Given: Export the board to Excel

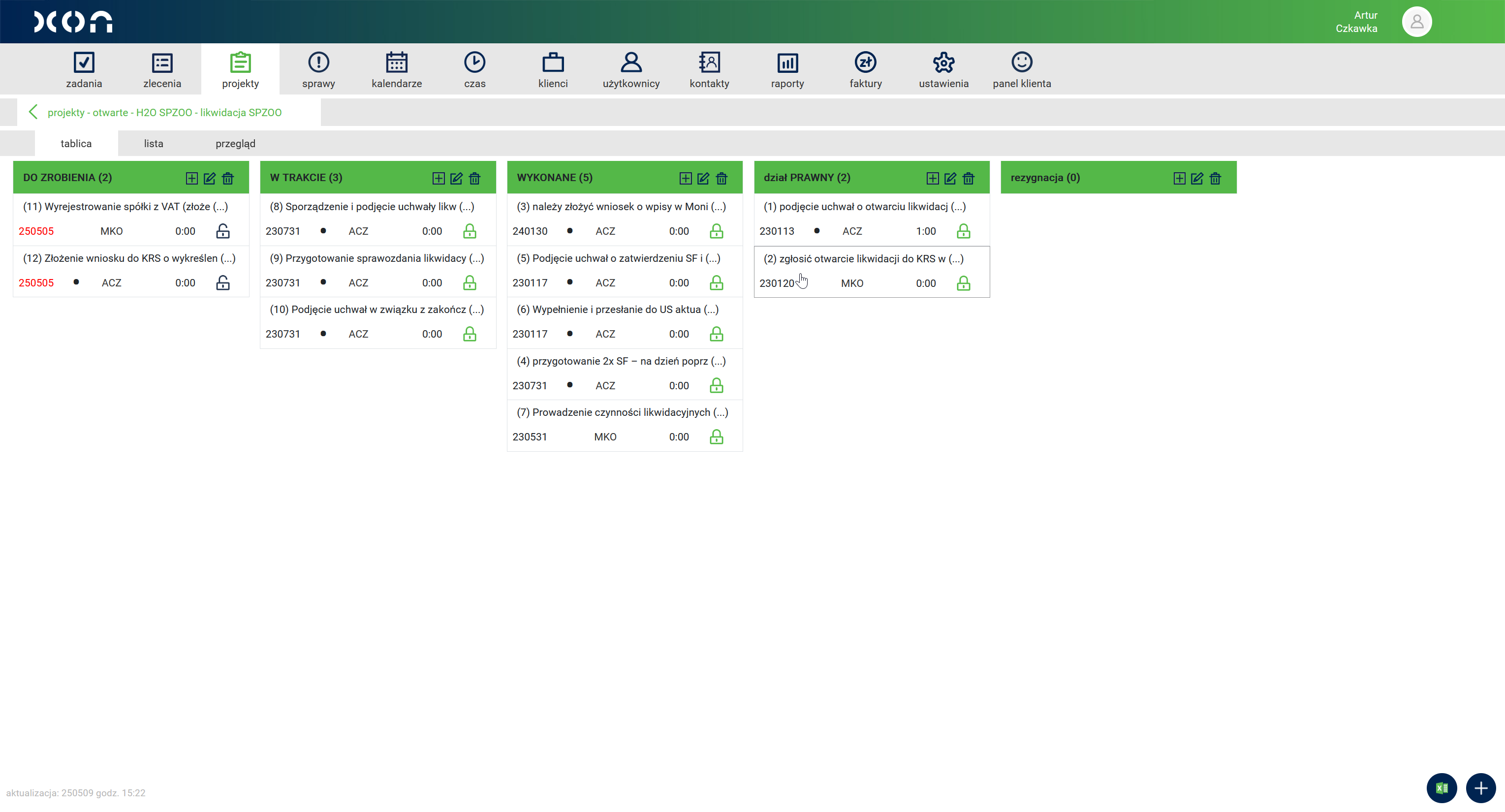Looking at the screenshot, I should tap(1442, 788).
